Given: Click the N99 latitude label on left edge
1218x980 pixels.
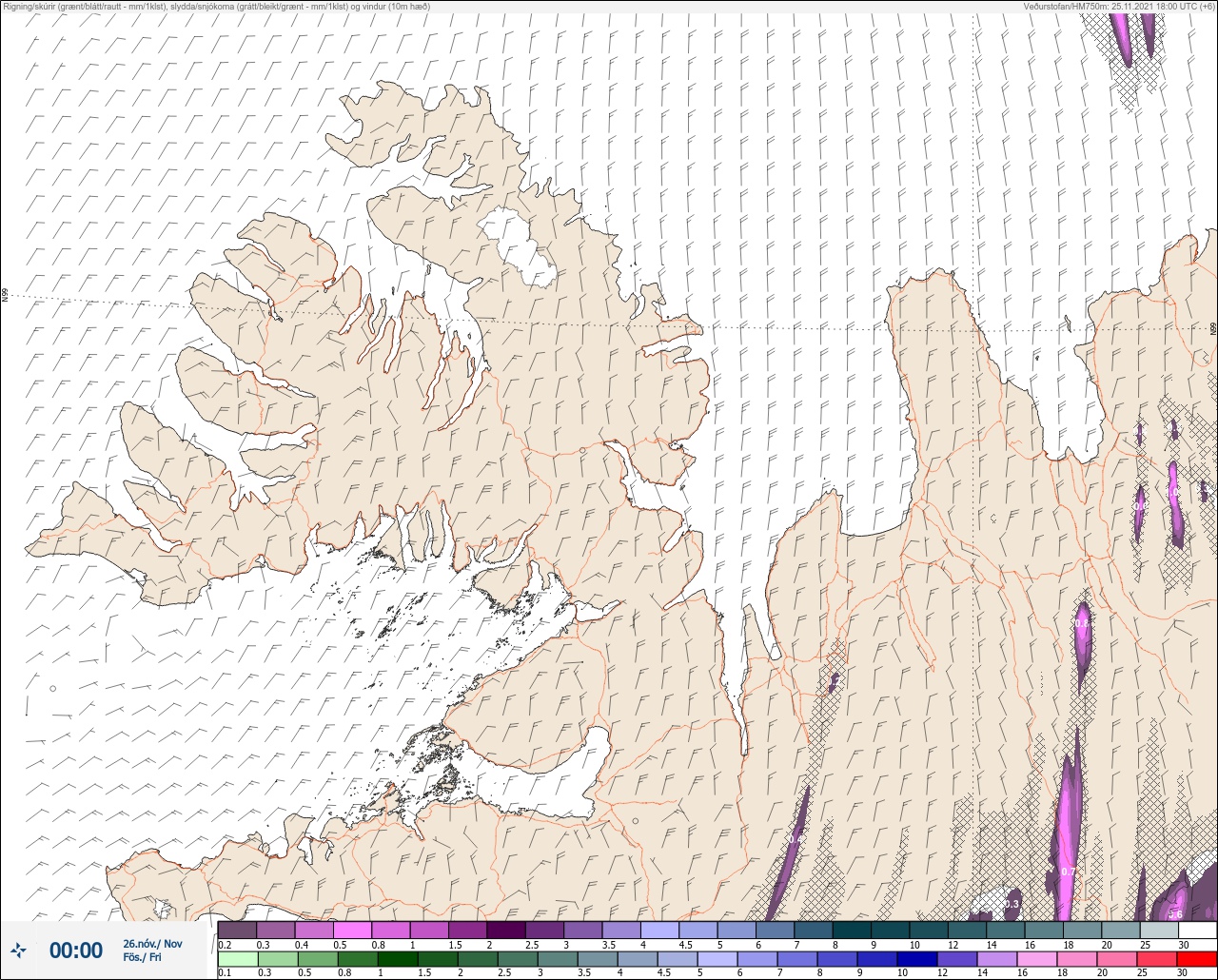Looking at the screenshot, I should coord(5,296).
